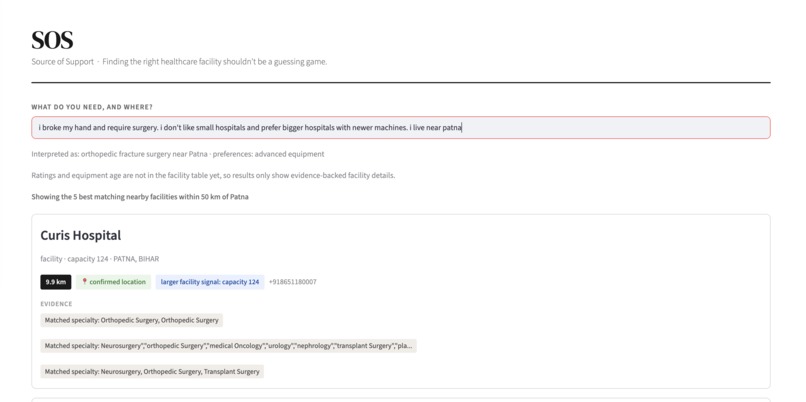Click the 9.9 km distance badge

tap(56, 282)
